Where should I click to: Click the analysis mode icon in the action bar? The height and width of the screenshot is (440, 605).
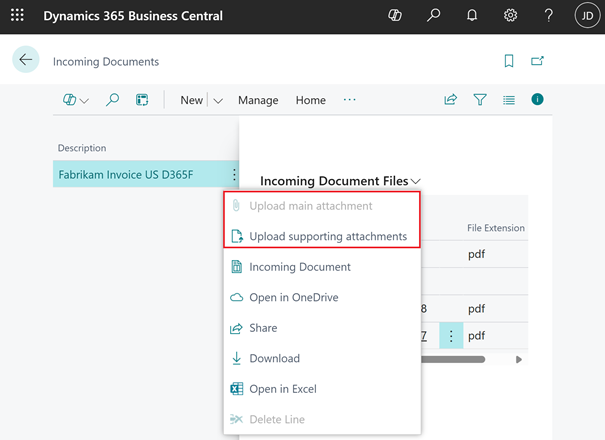(x=142, y=100)
